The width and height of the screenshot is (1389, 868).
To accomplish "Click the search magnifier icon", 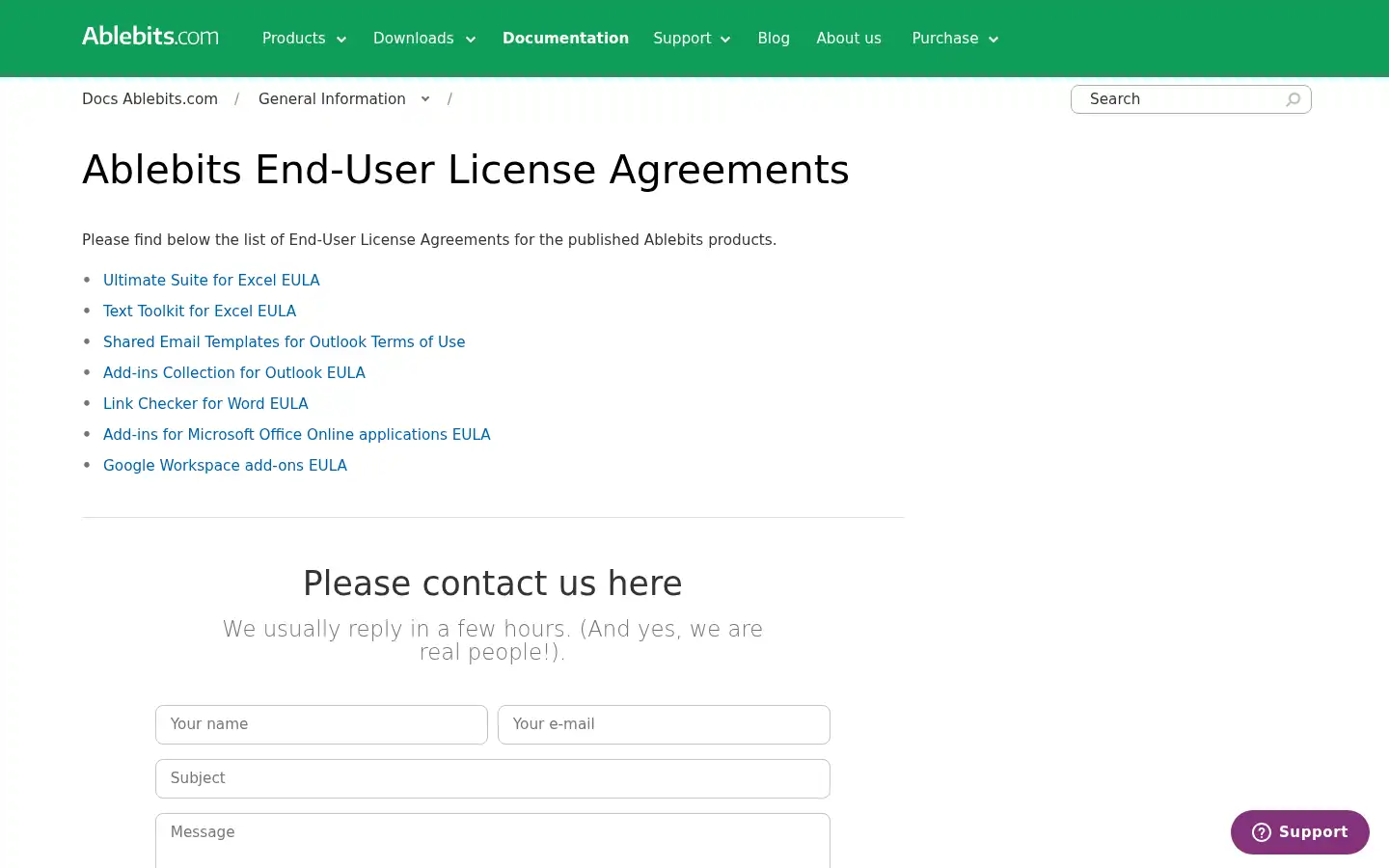I will (x=1294, y=99).
